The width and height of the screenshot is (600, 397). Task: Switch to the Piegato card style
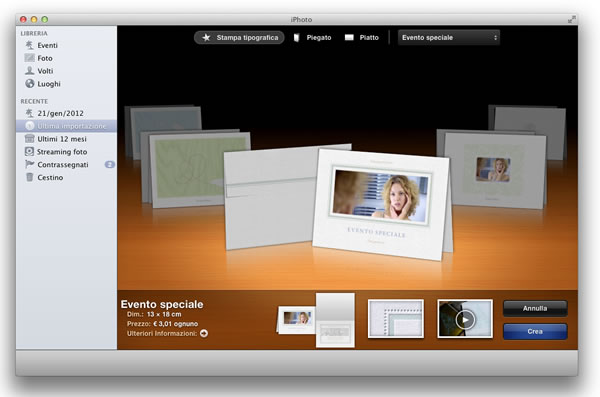[x=312, y=38]
